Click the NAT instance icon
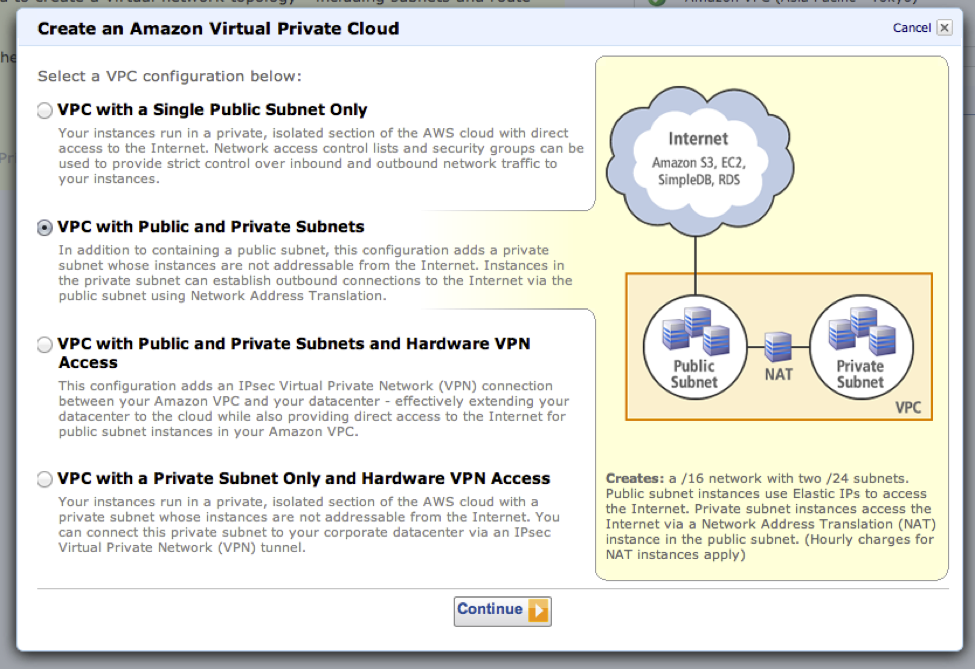This screenshot has width=975, height=669. (778, 346)
